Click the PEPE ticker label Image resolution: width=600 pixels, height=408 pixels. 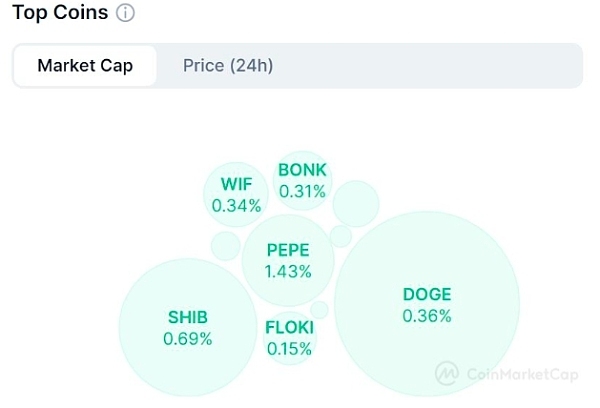tap(288, 250)
